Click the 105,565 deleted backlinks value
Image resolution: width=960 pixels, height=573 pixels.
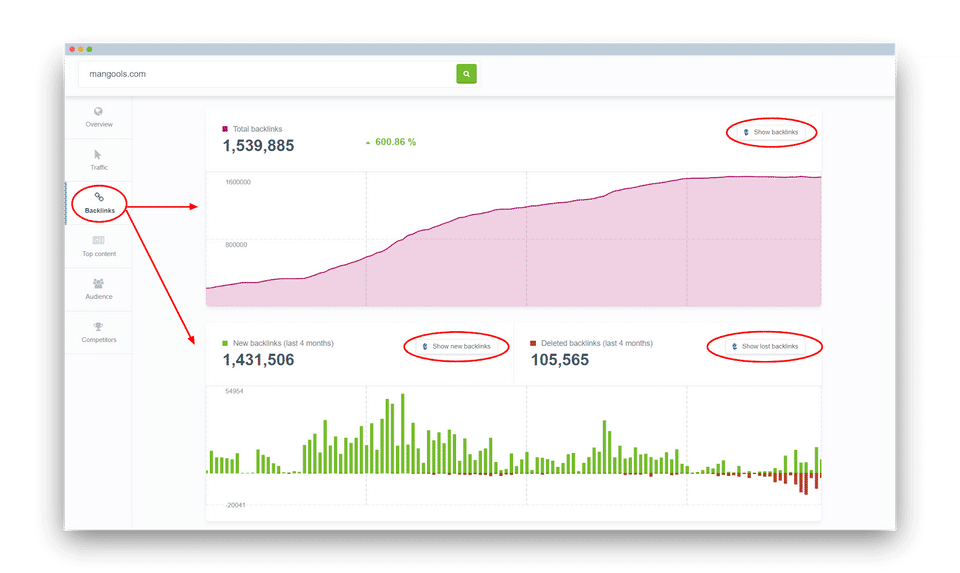click(x=560, y=360)
